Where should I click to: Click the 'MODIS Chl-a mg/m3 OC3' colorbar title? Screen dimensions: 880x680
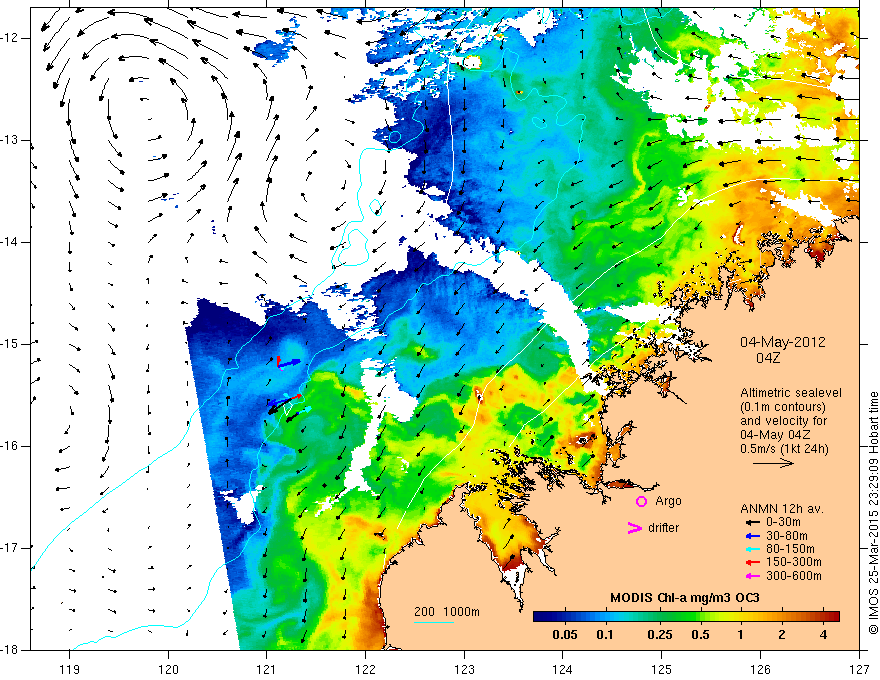tap(685, 598)
